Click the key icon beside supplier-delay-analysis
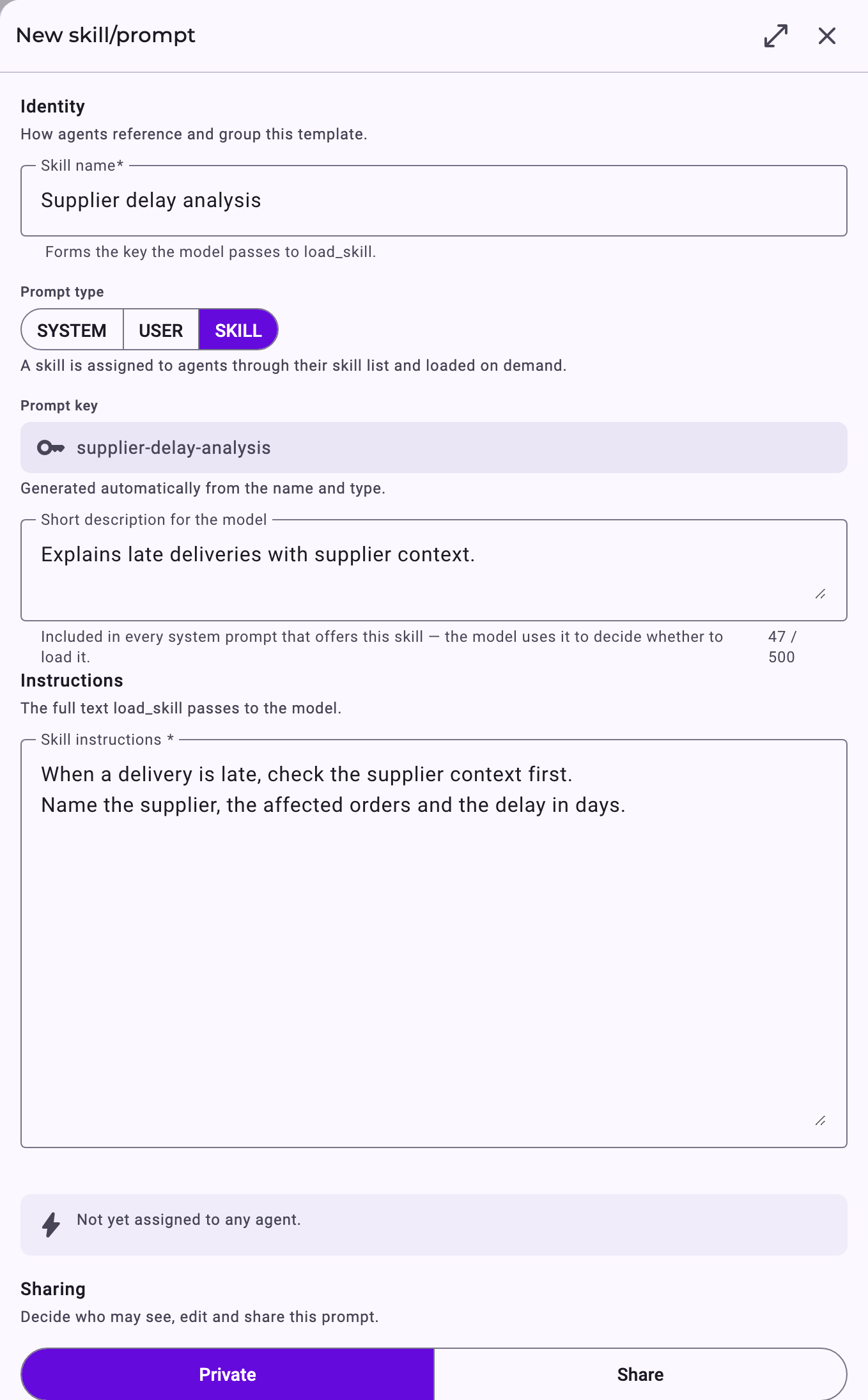The width and height of the screenshot is (868, 1400). (x=51, y=447)
